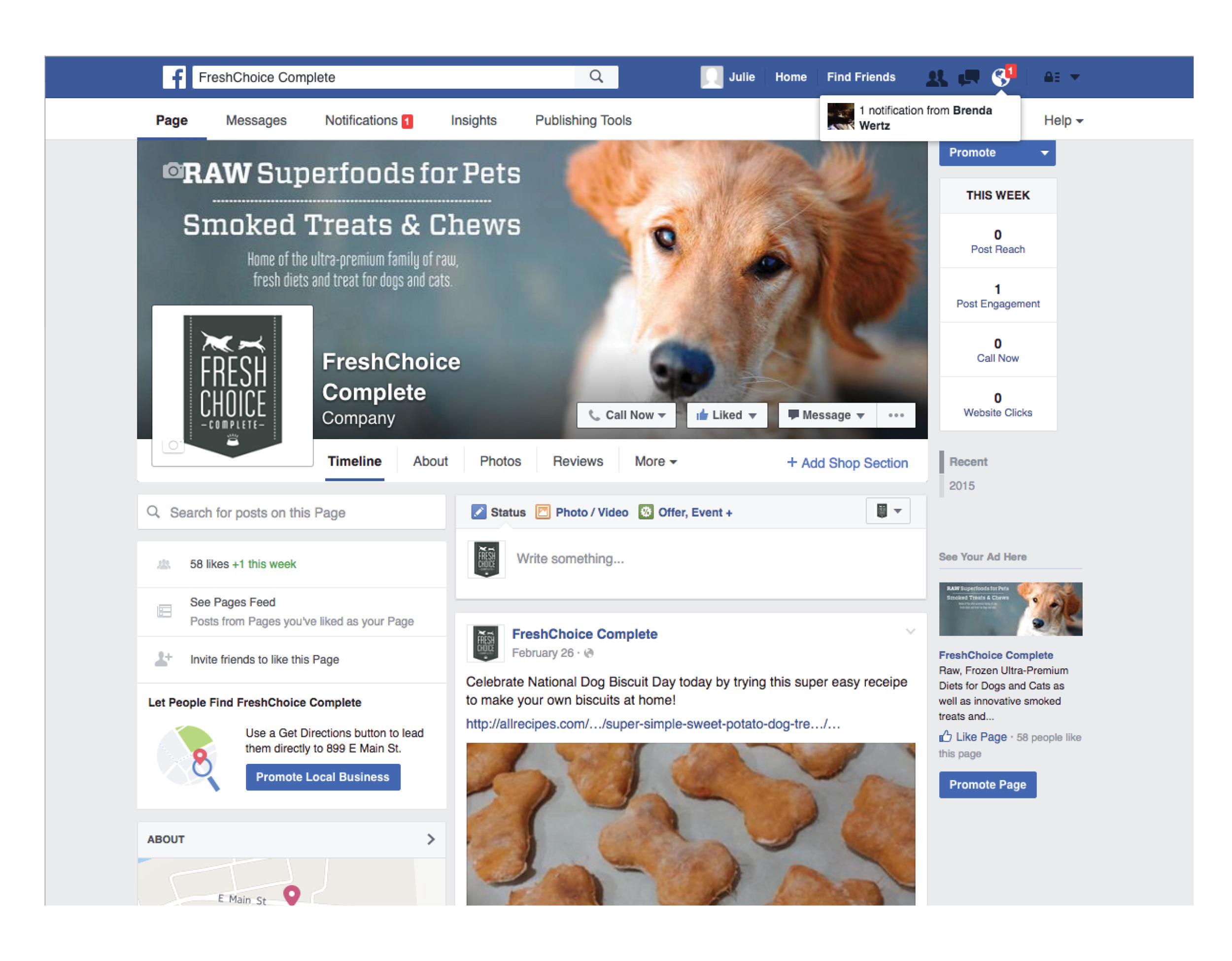1232x961 pixels.
Task: Open the post options chevron
Action: click(910, 632)
